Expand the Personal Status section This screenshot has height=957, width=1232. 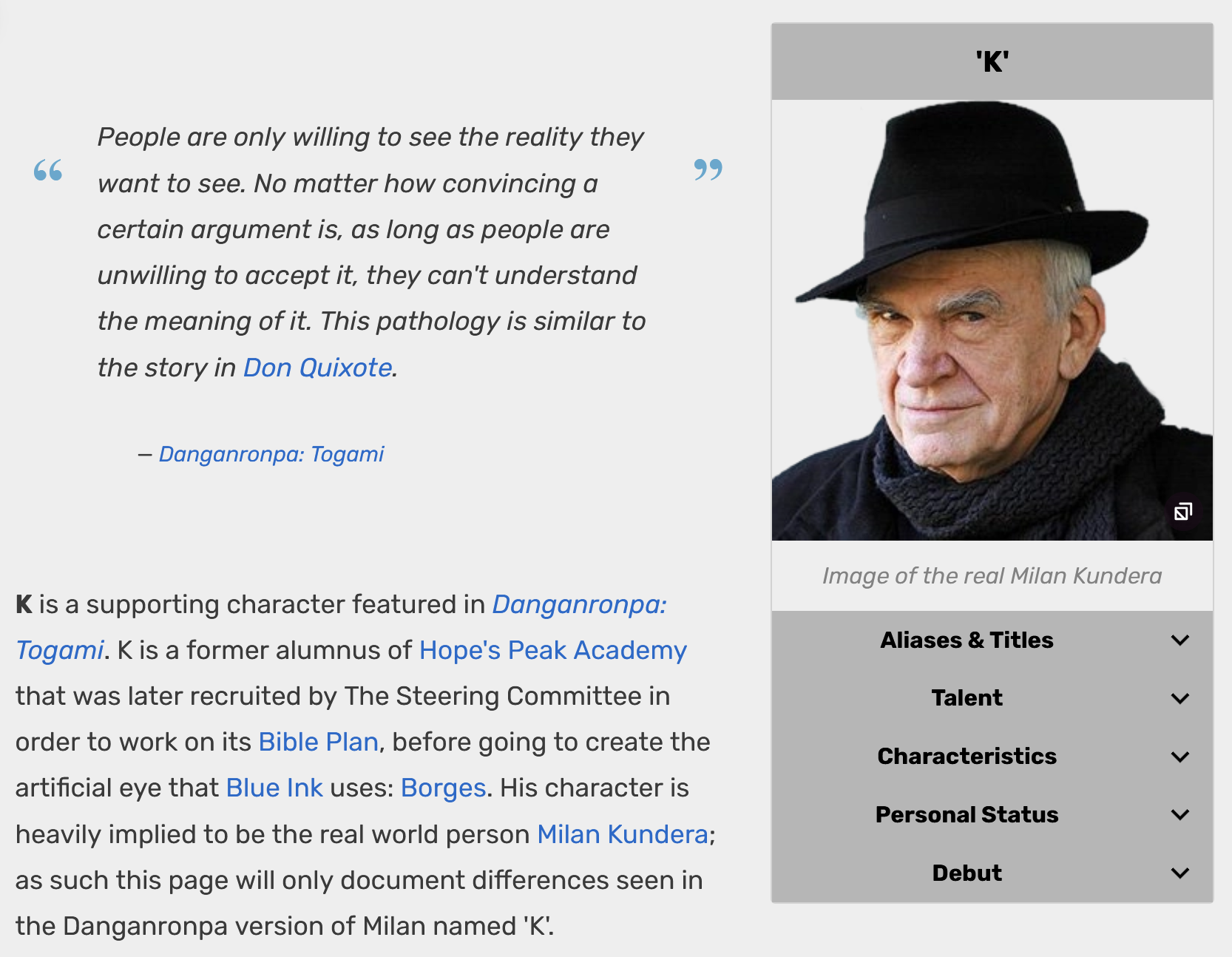coord(992,815)
